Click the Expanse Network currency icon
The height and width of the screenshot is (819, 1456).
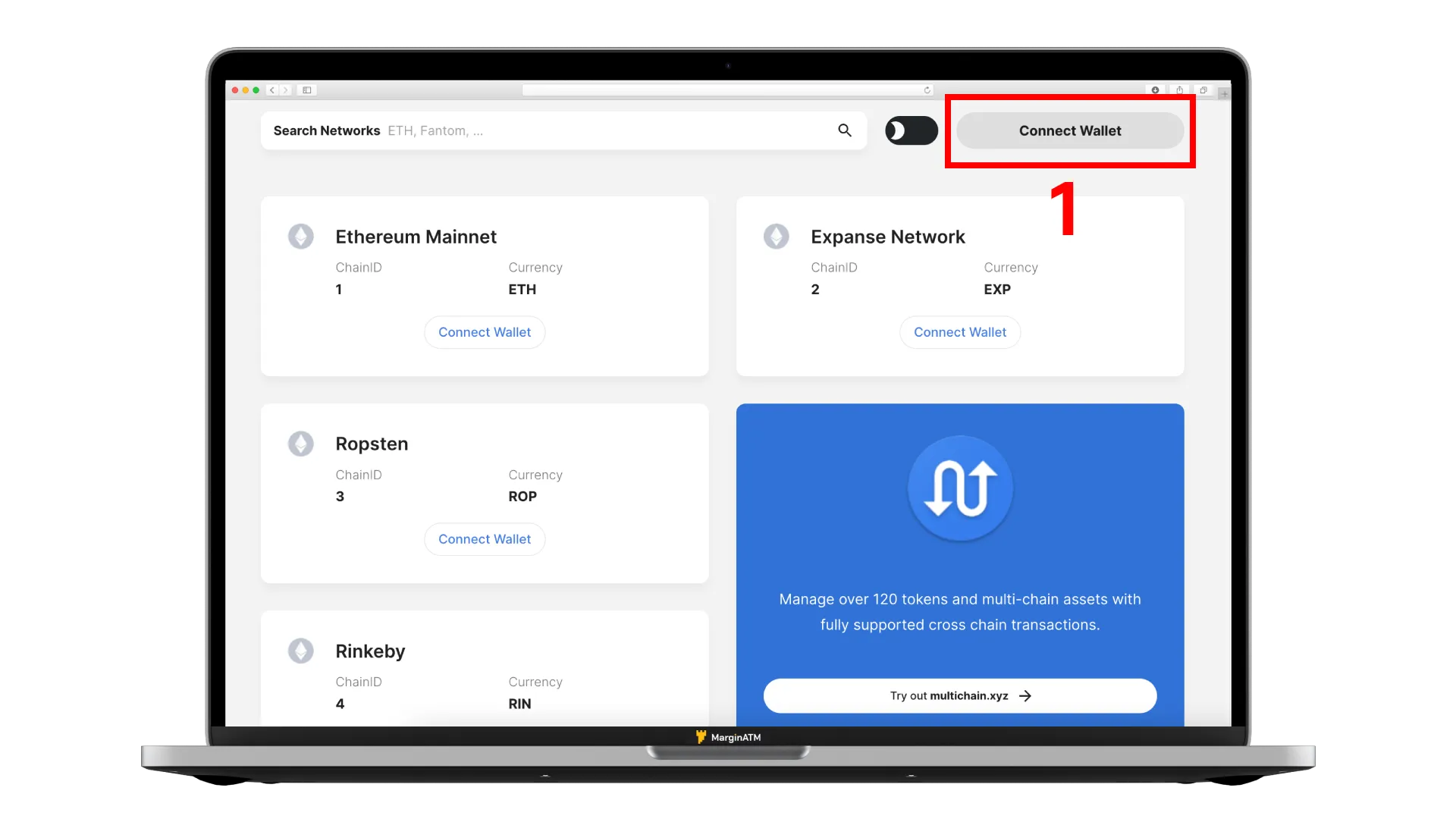(x=776, y=236)
